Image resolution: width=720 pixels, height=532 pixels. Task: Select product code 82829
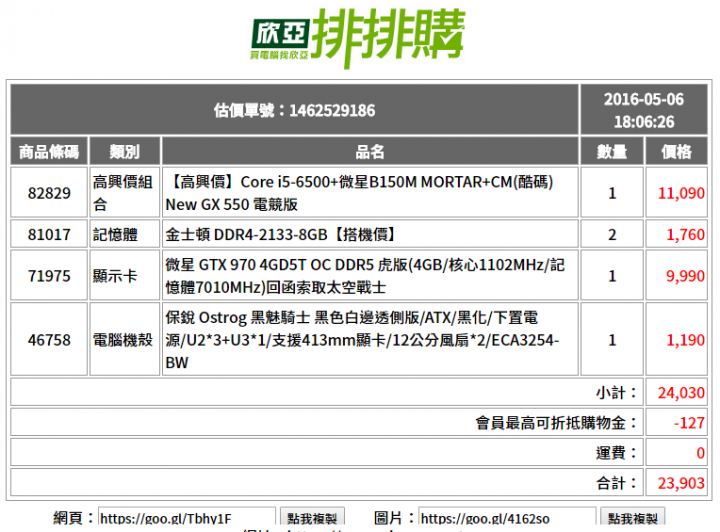(49, 193)
